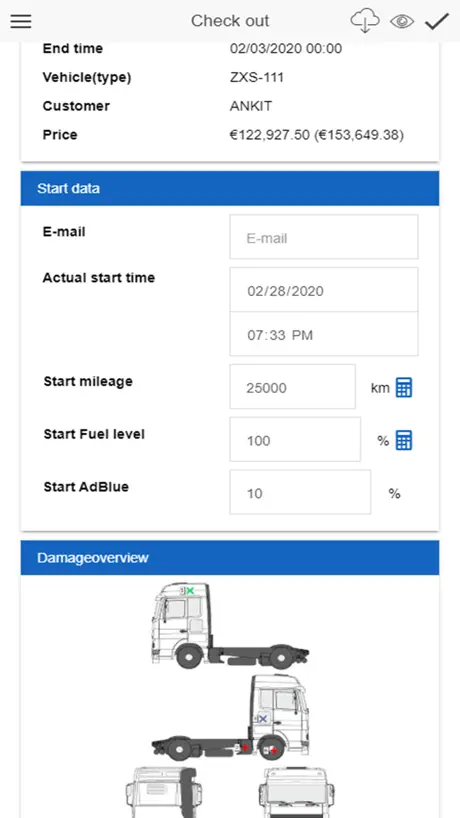Click the green X damage marker on cab
Screen dimensions: 460x818
[x=190, y=591]
